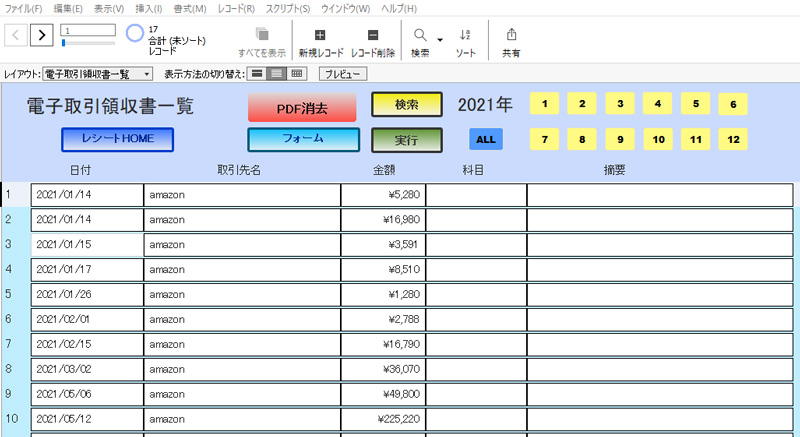Open the layout (レイアウト) dropdown
800x437 pixels.
click(x=98, y=74)
